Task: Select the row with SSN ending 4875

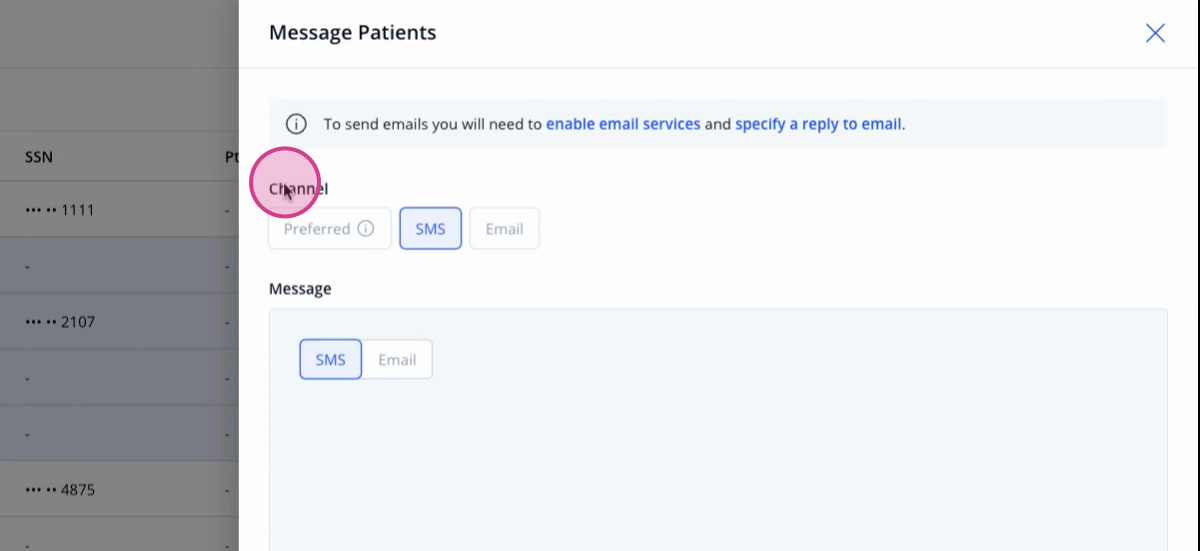Action: pyautogui.click(x=119, y=490)
